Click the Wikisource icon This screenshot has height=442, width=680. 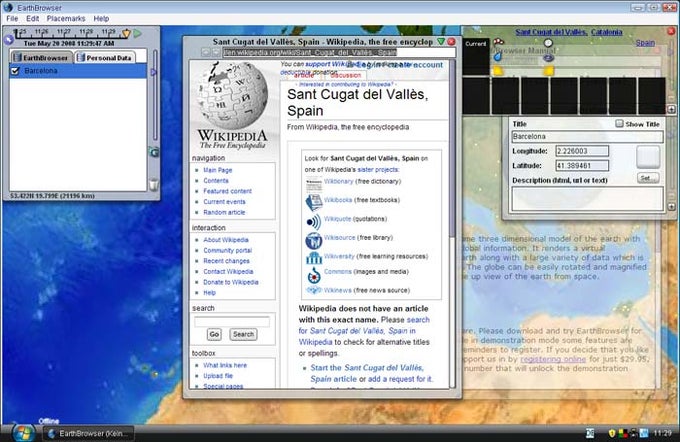click(314, 240)
